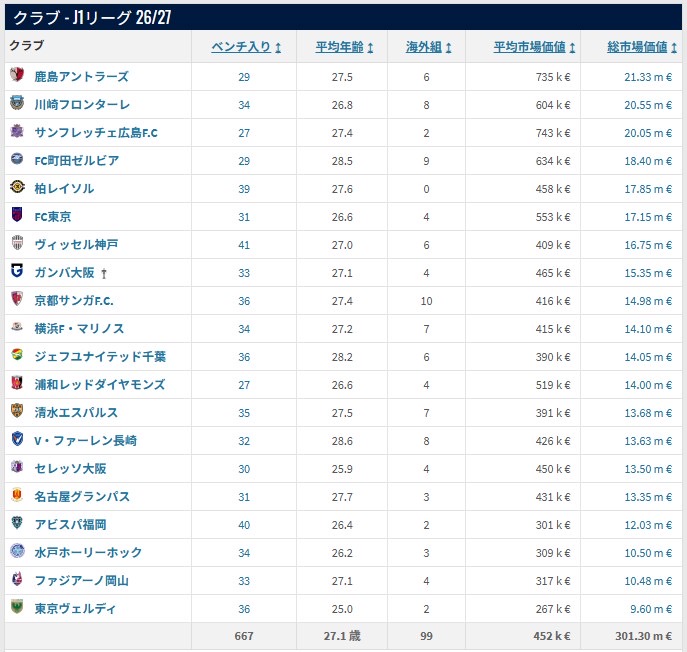This screenshot has height=652, width=687.
Task: Click the アビスパ福岡 club crest icon
Action: point(17,522)
